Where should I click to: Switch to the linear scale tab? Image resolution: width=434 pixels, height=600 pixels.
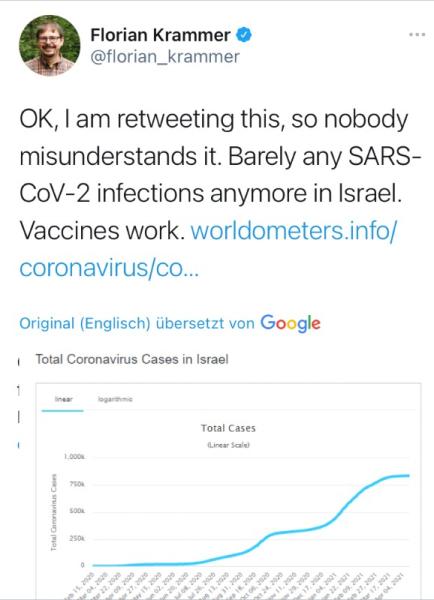pyautogui.click(x=63, y=399)
